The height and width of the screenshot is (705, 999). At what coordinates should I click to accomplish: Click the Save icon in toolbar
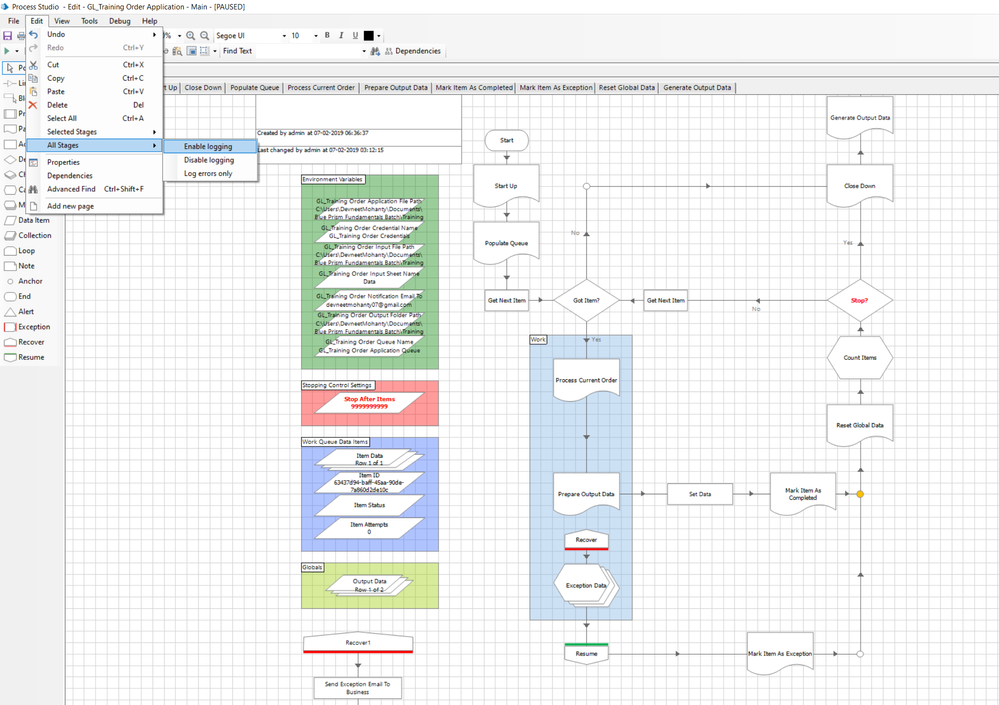coord(8,36)
